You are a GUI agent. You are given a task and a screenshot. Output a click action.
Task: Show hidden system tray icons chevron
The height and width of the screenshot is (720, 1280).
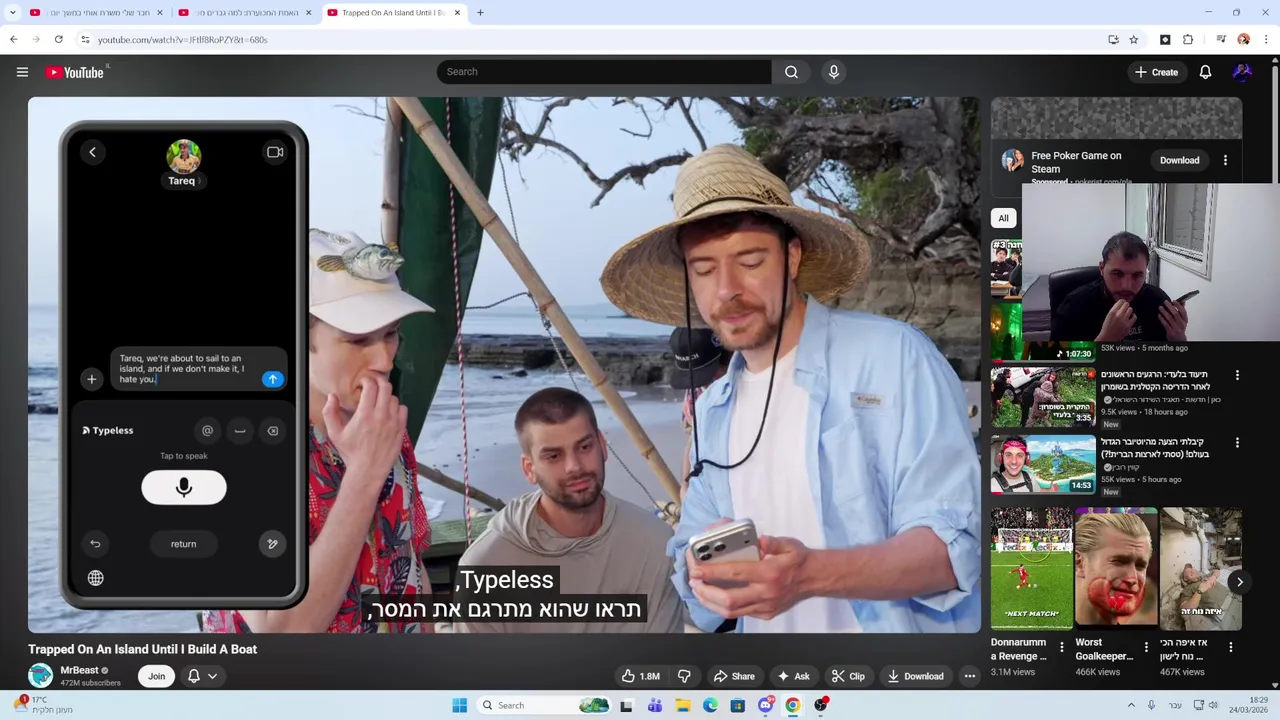pyautogui.click(x=1131, y=705)
